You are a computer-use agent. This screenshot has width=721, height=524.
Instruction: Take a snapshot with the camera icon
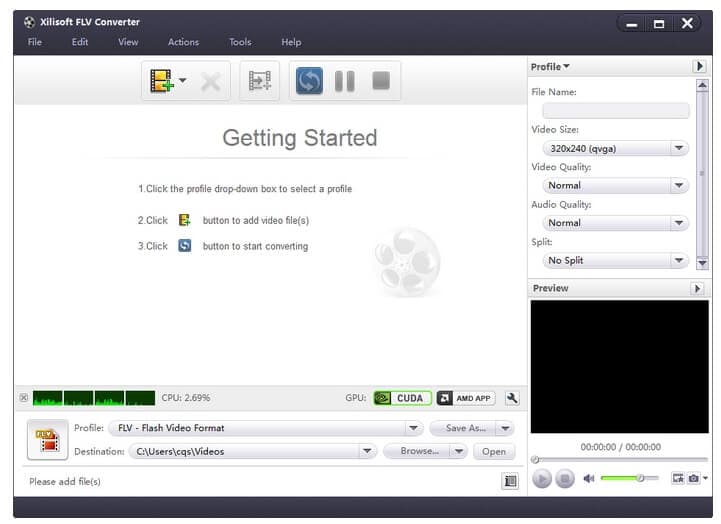693,478
